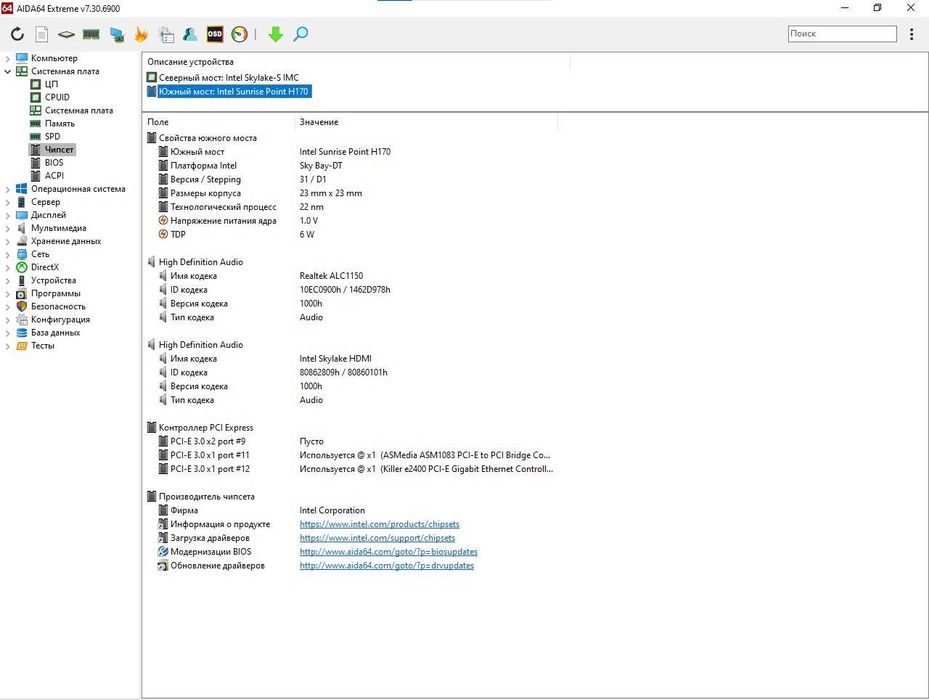The image size is (929, 700).
Task: Click the Realtek ALC1150 value
Action: (331, 276)
